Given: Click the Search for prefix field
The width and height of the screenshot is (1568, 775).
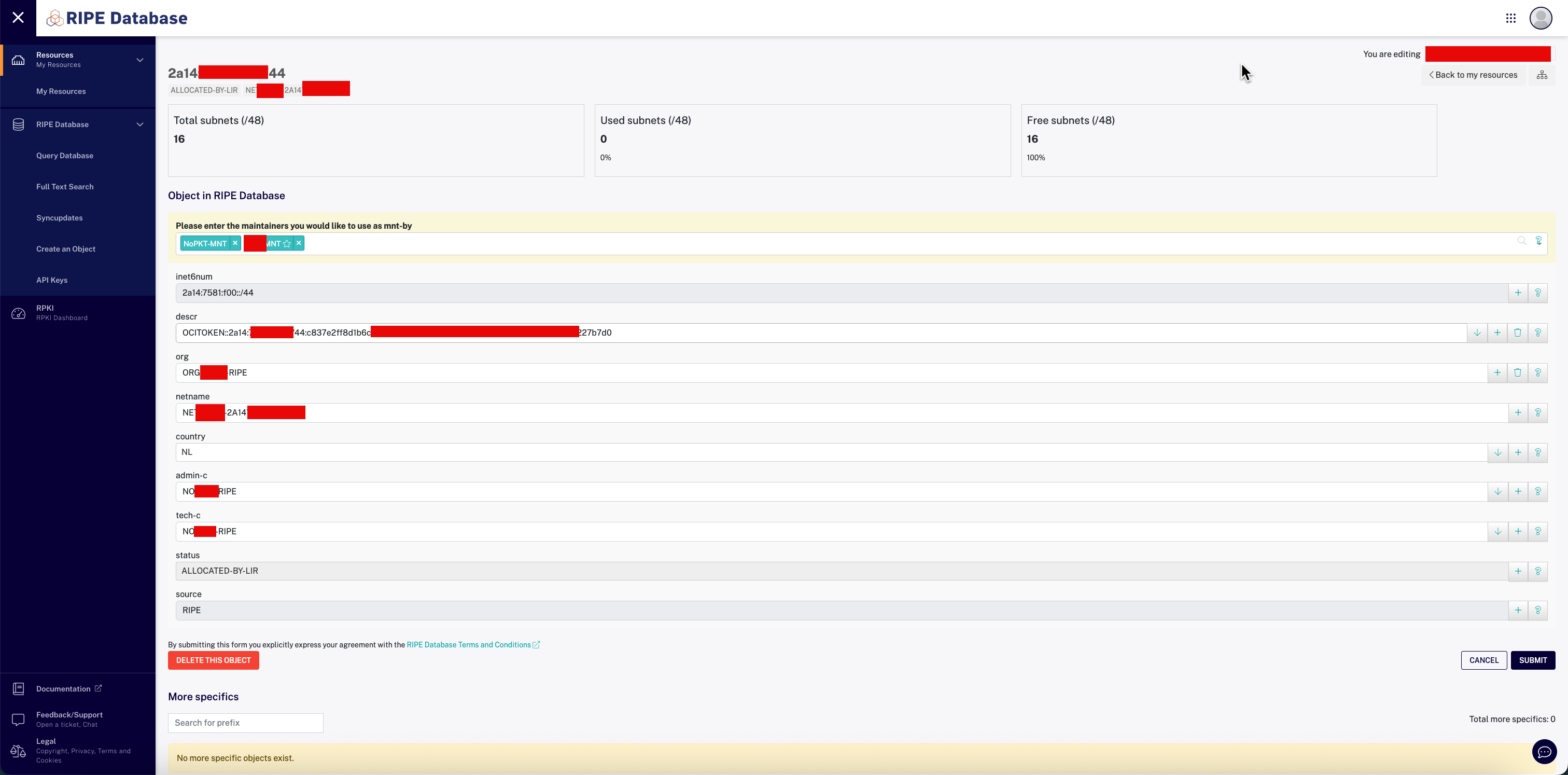Looking at the screenshot, I should [245, 723].
